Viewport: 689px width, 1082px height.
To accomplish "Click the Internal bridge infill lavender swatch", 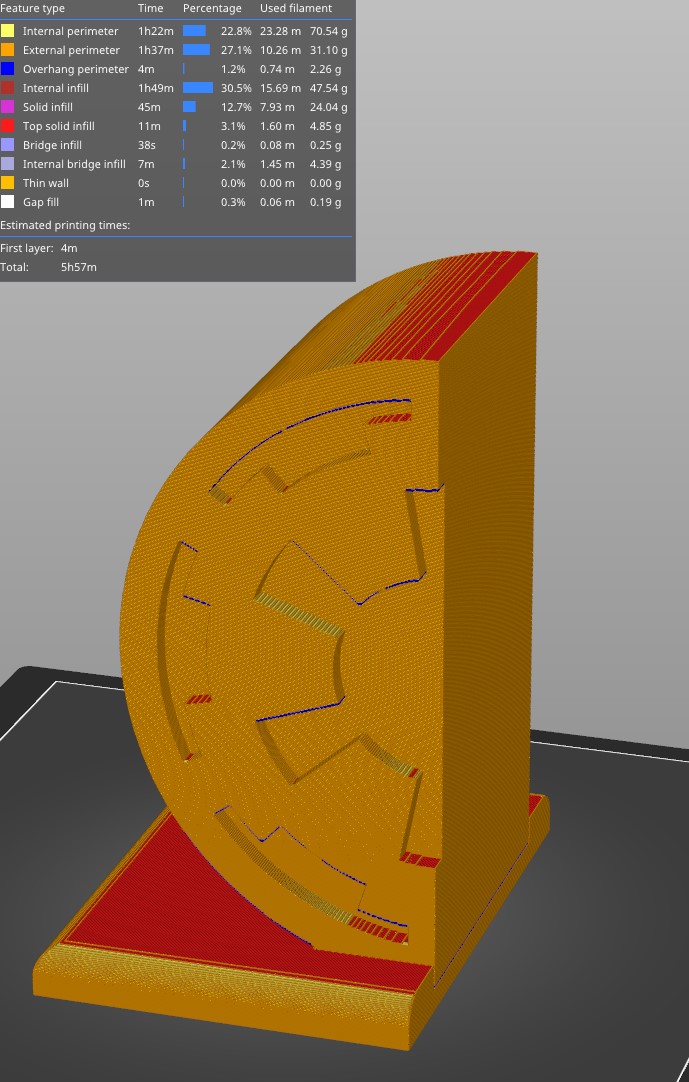I will 8,164.
